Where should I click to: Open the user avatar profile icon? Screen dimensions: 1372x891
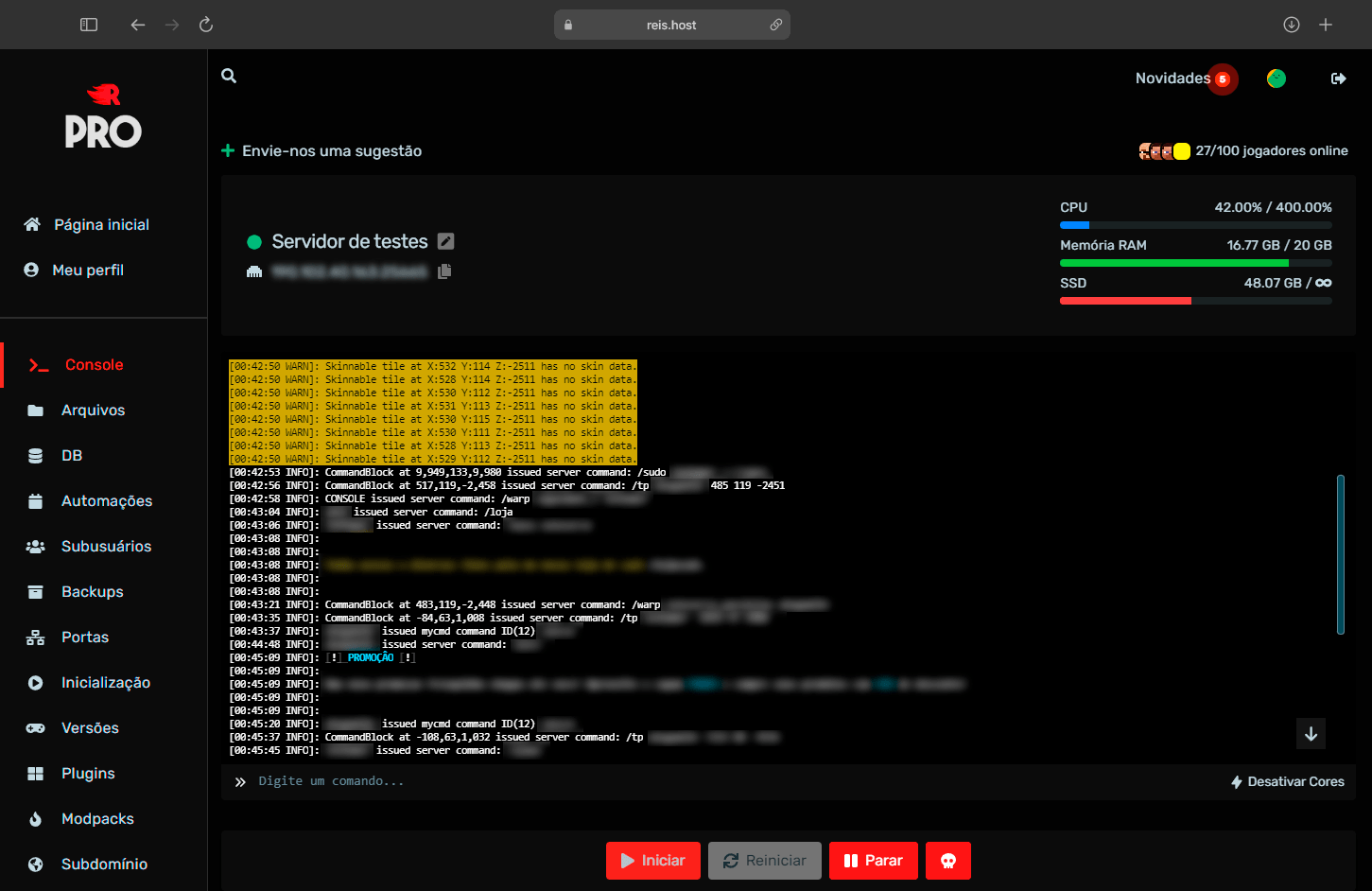pyautogui.click(x=1276, y=79)
